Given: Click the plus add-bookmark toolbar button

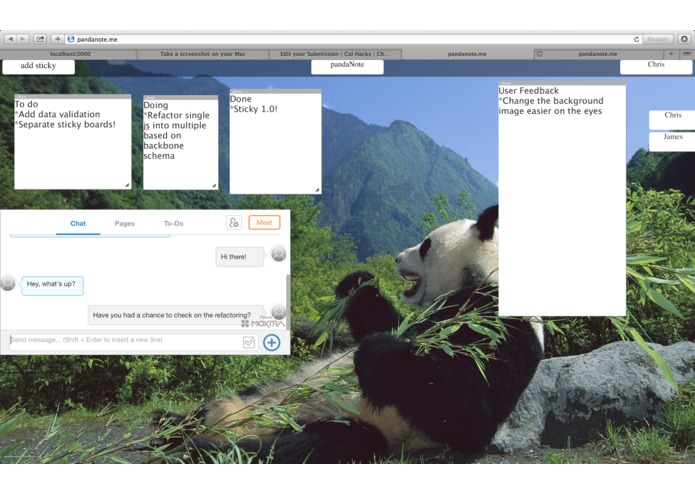Looking at the screenshot, I should pyautogui.click(x=57, y=39).
